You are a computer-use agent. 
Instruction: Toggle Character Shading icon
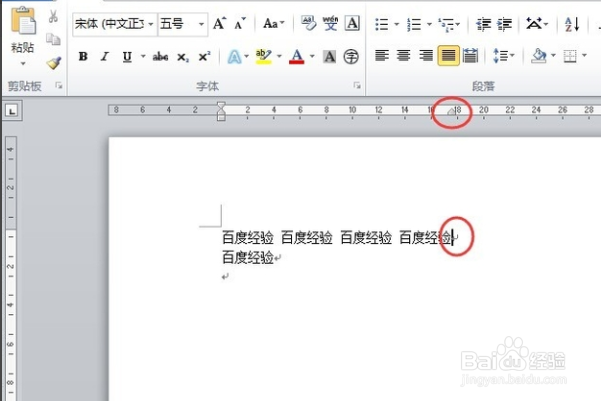[x=329, y=57]
